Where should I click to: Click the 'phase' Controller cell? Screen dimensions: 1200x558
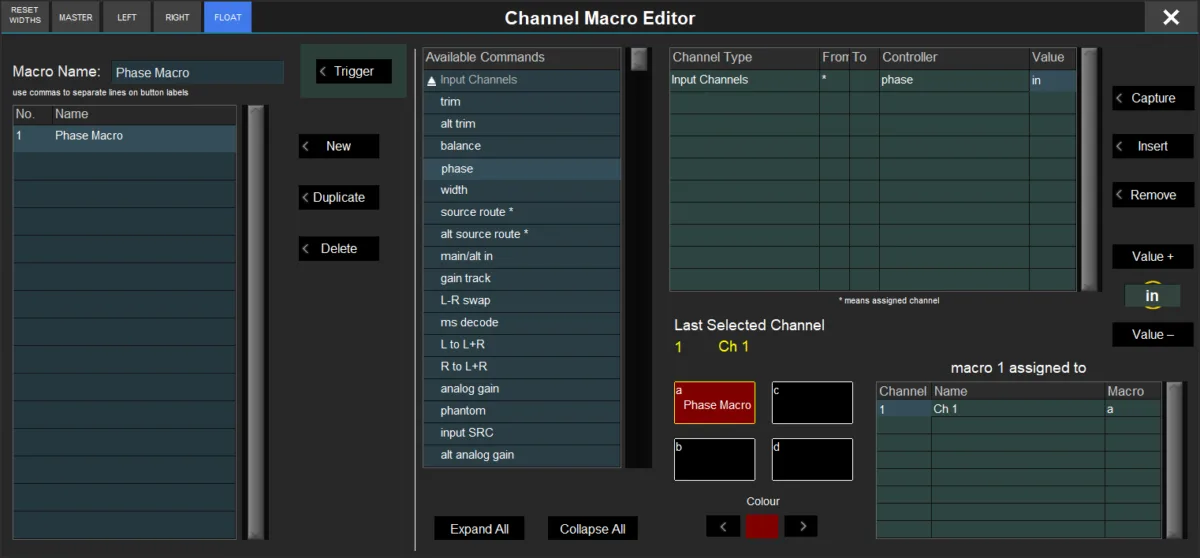tap(954, 80)
